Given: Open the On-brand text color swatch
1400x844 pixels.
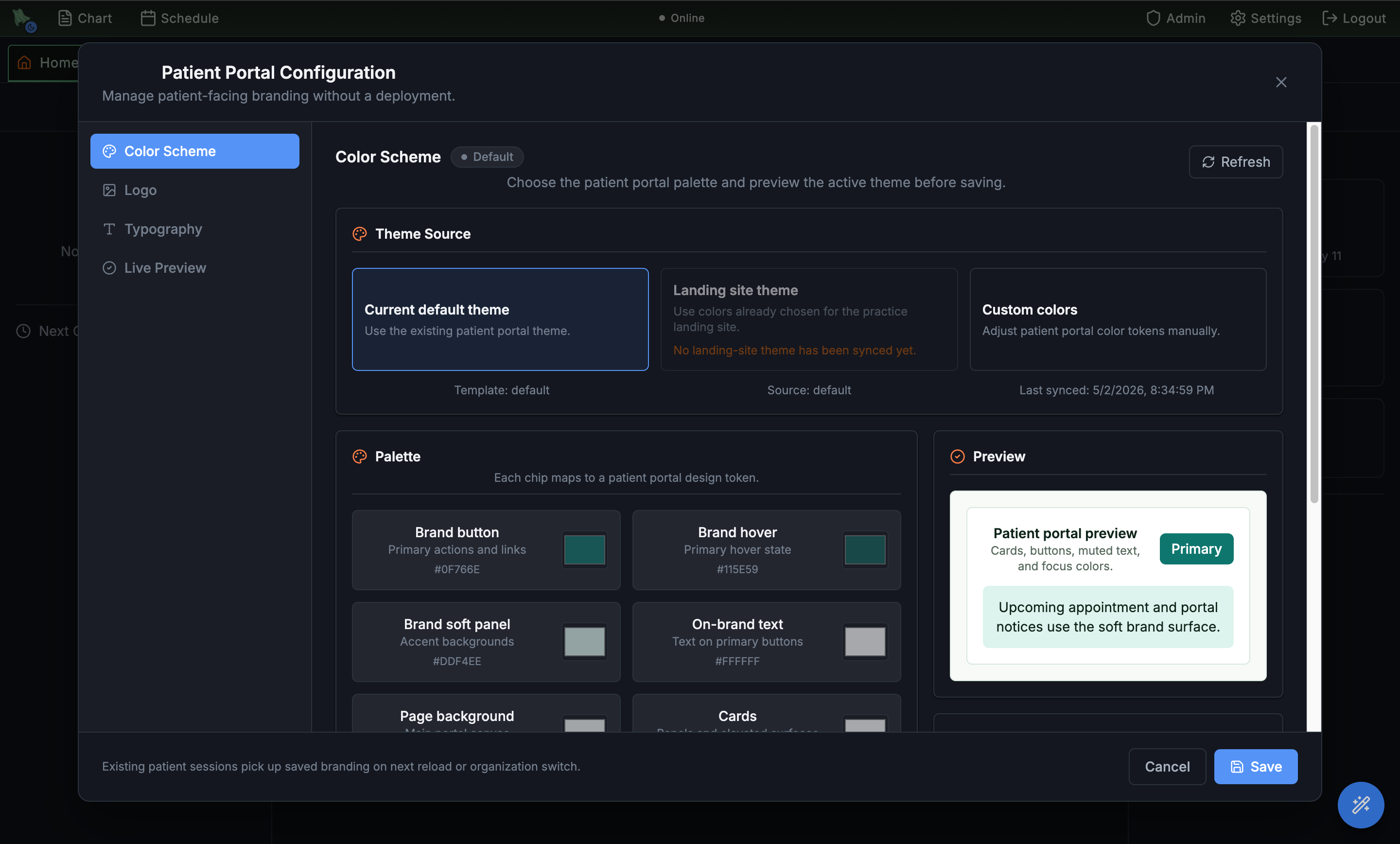Looking at the screenshot, I should pos(865,641).
